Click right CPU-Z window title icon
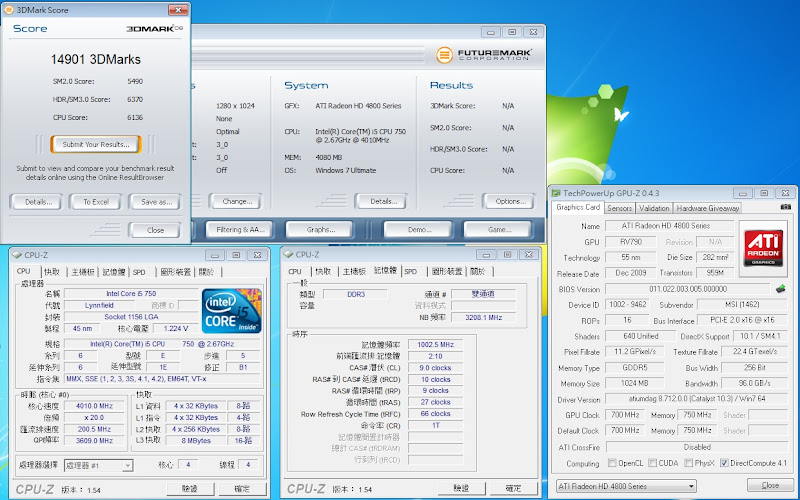 (x=288, y=255)
